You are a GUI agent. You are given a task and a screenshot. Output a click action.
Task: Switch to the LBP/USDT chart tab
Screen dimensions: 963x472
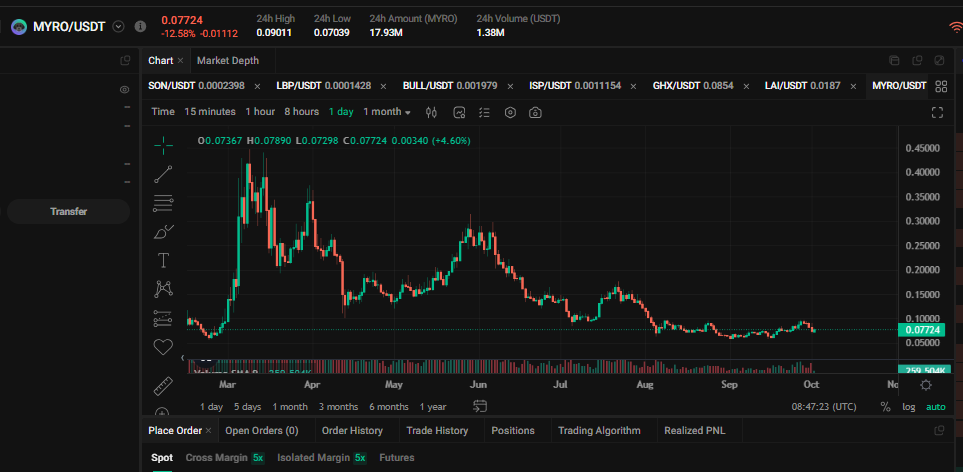[324, 85]
